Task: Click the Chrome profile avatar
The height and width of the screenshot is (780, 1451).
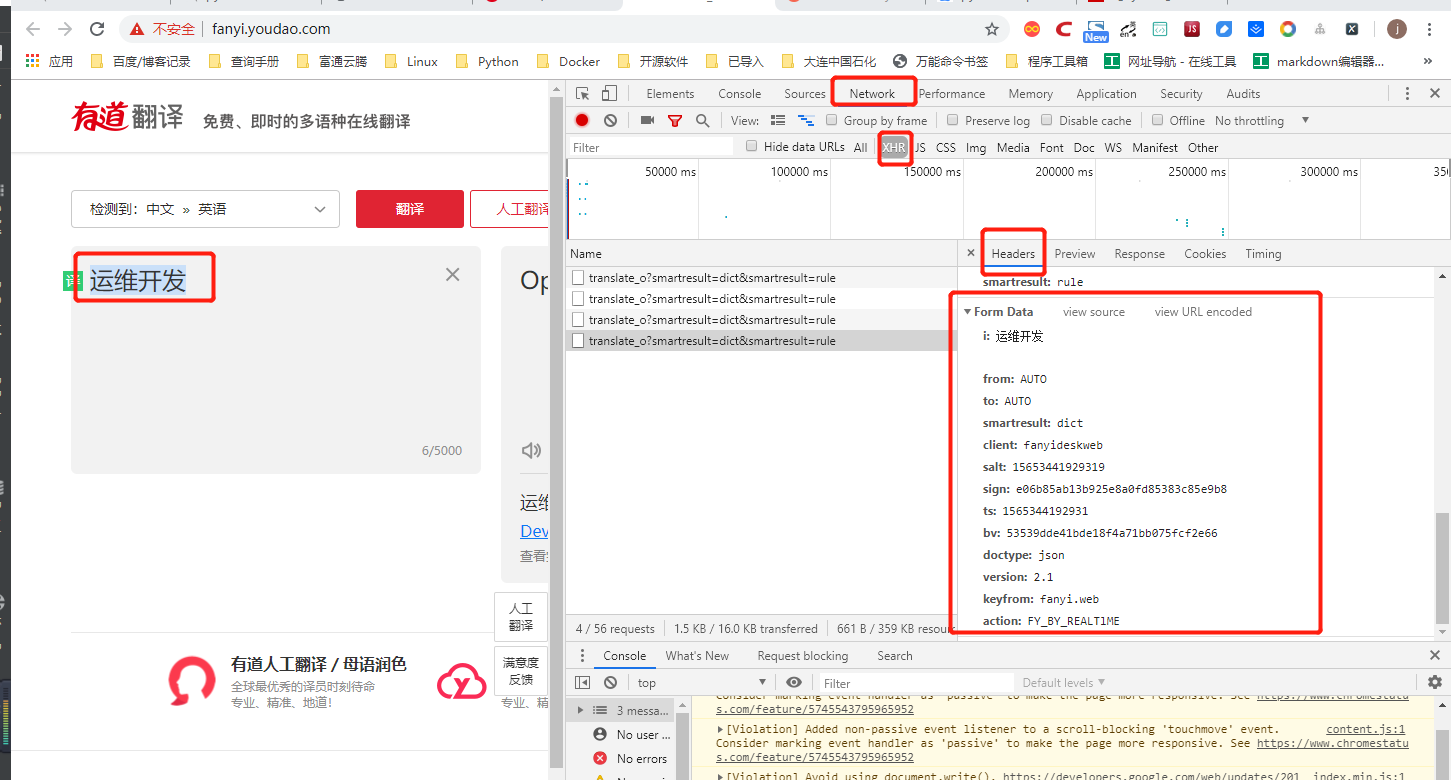Action: pos(1397,29)
